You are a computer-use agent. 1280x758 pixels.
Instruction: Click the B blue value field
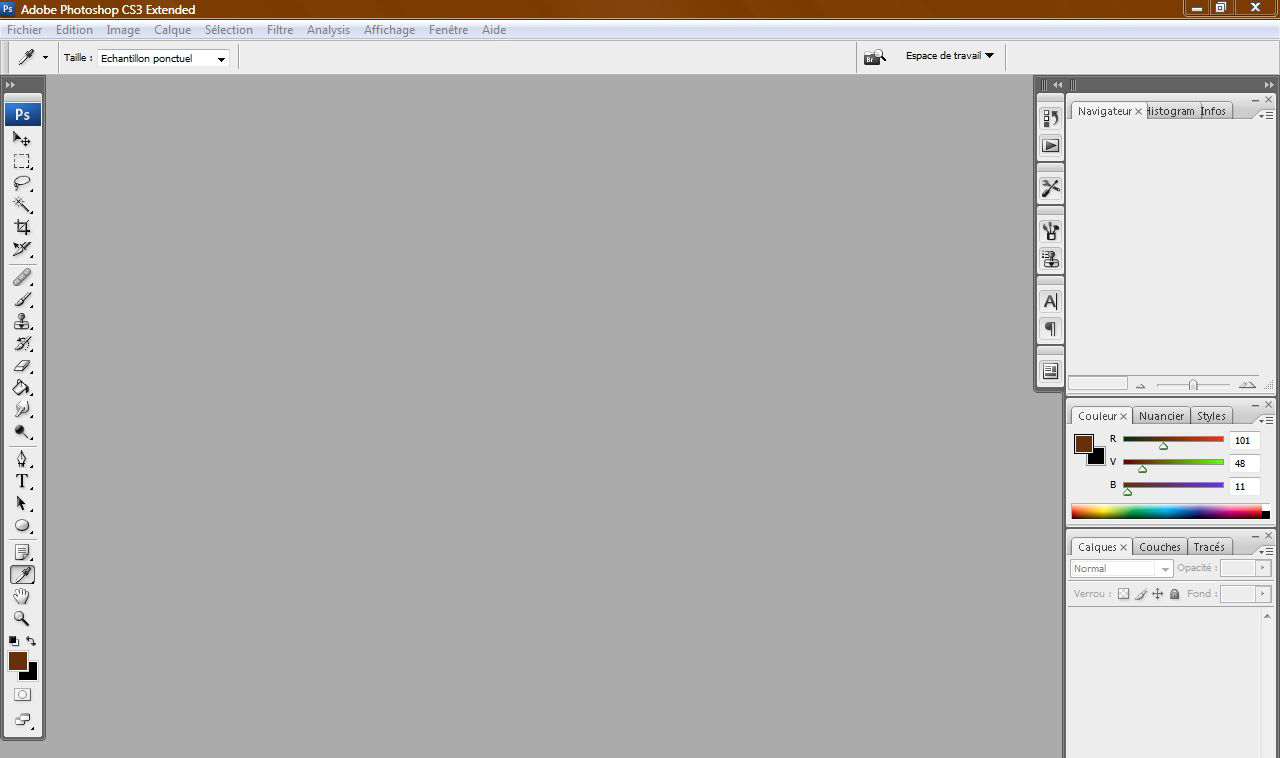[x=1244, y=486]
